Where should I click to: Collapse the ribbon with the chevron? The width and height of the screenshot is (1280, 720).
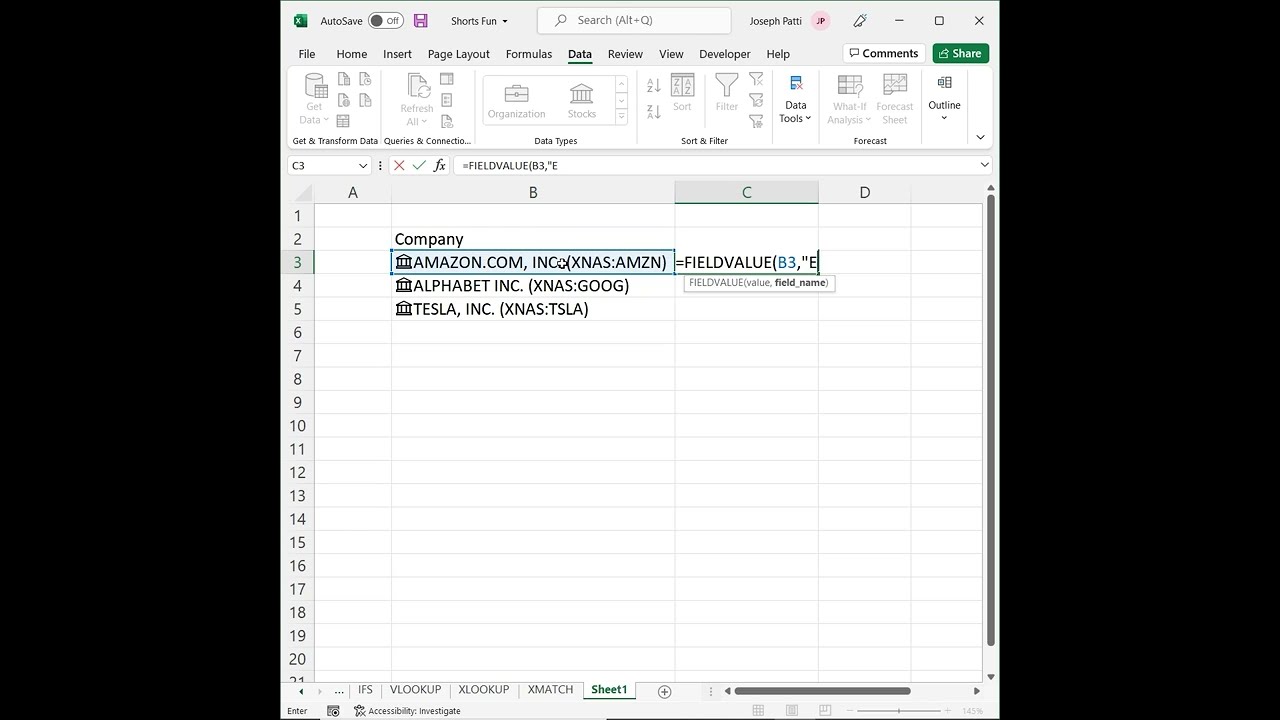[980, 137]
